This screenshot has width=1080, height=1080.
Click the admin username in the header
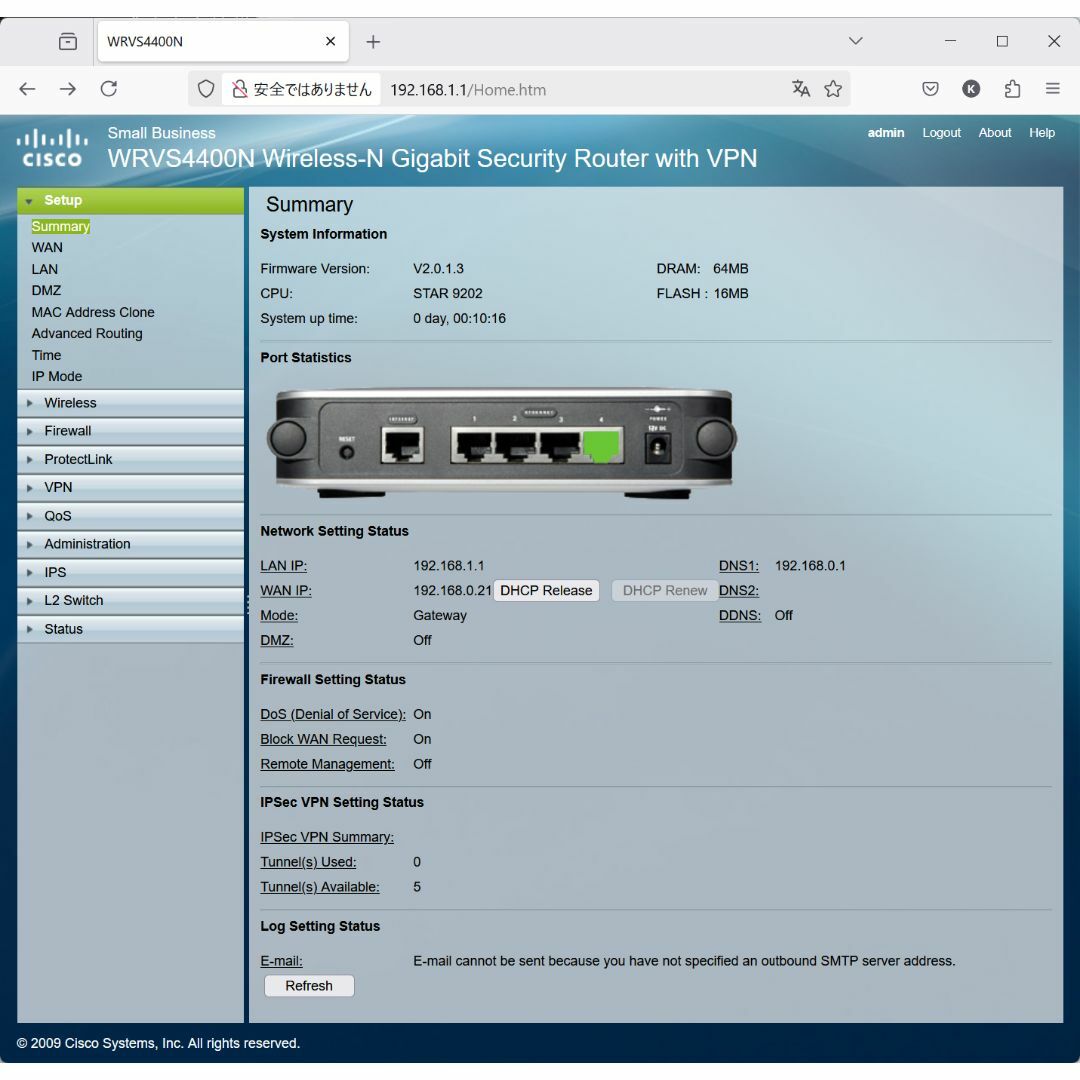(x=886, y=133)
